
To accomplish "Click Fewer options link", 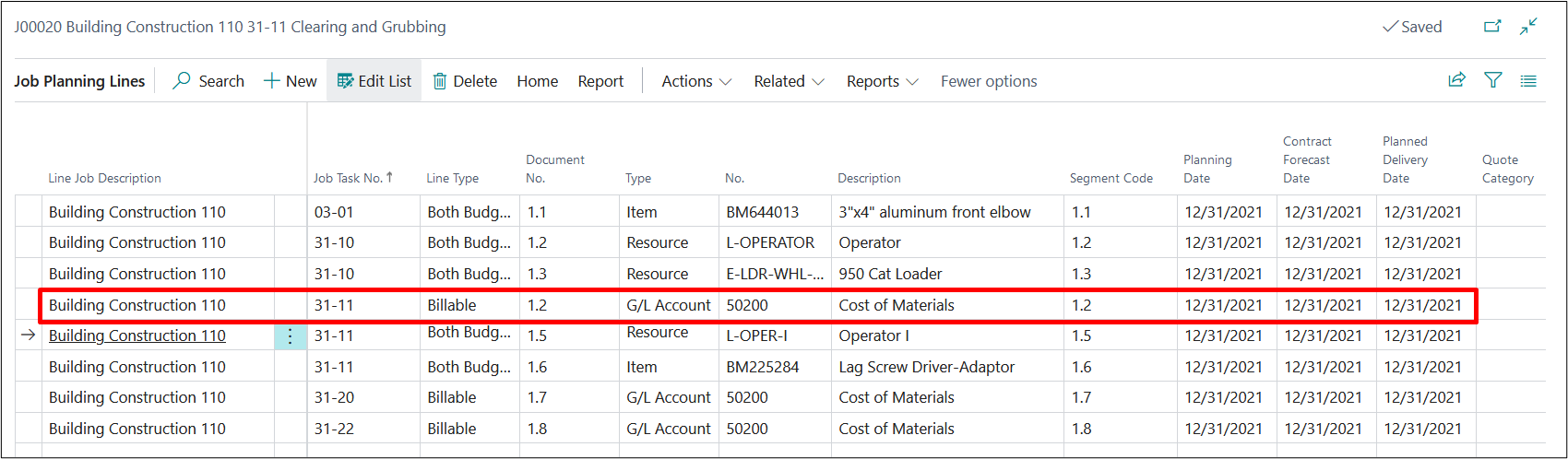I will coord(989,81).
